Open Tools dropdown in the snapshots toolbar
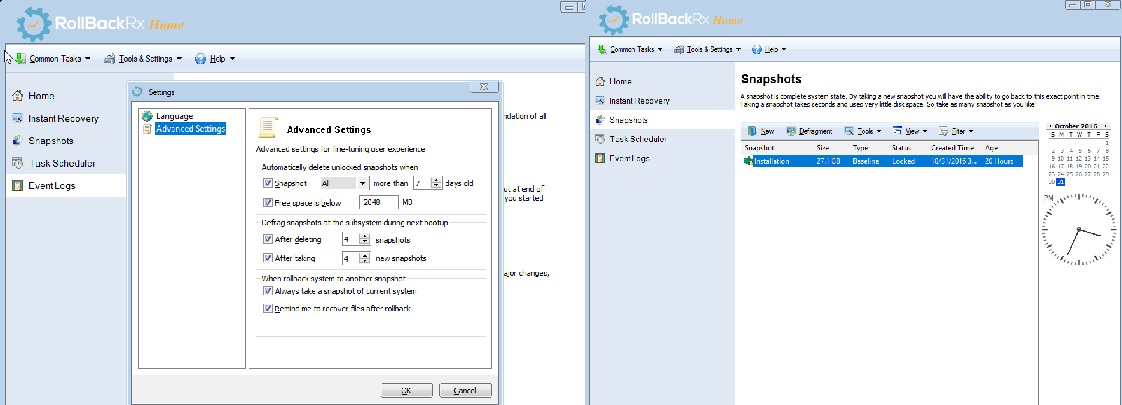The height and width of the screenshot is (405, 1122). [x=863, y=131]
